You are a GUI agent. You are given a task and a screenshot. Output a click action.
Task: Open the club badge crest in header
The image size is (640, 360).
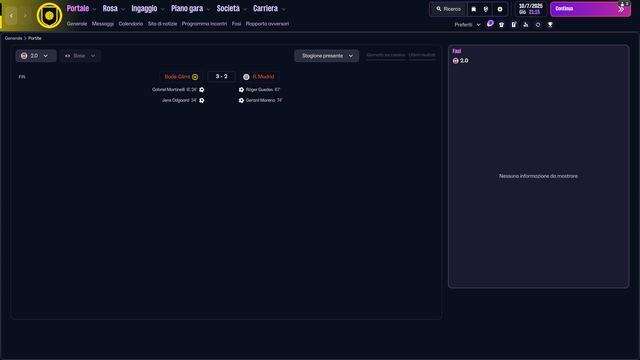click(49, 16)
